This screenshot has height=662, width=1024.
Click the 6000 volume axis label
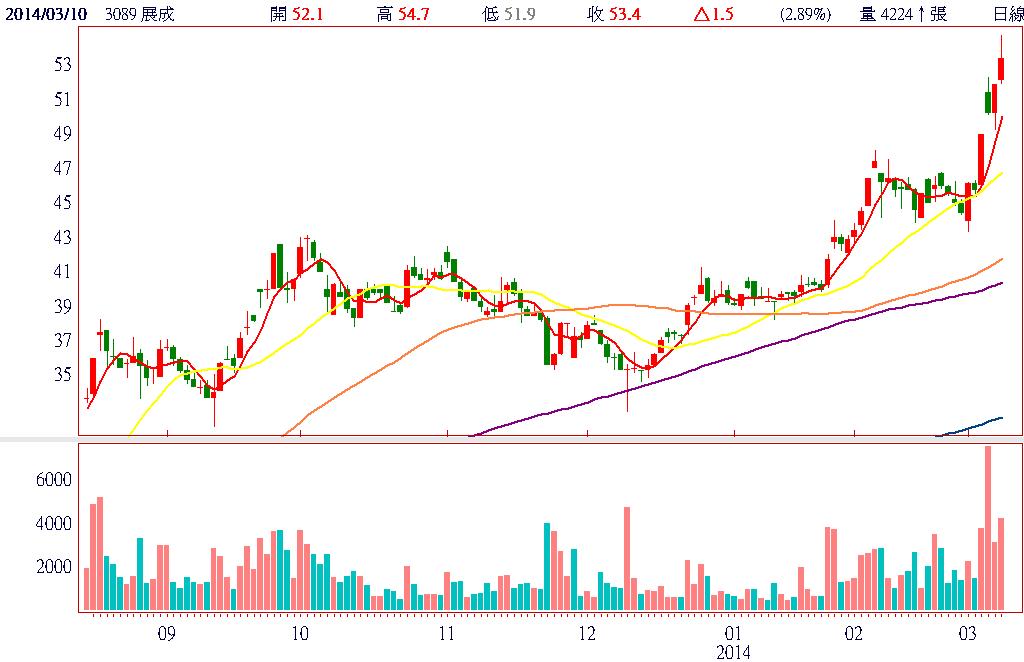pos(52,480)
